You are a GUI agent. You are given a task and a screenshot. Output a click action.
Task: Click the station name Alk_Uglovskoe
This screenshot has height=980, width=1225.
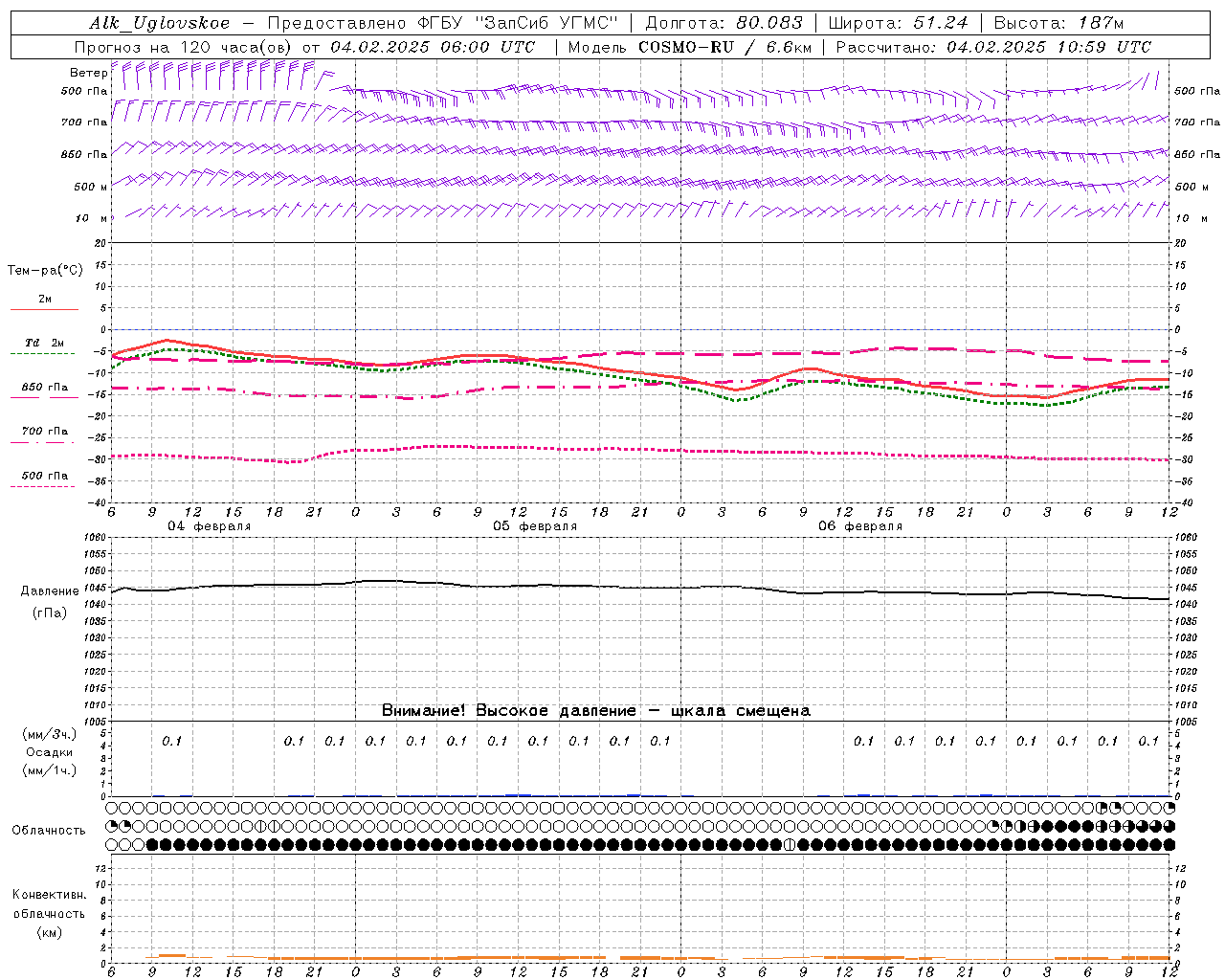(x=160, y=23)
